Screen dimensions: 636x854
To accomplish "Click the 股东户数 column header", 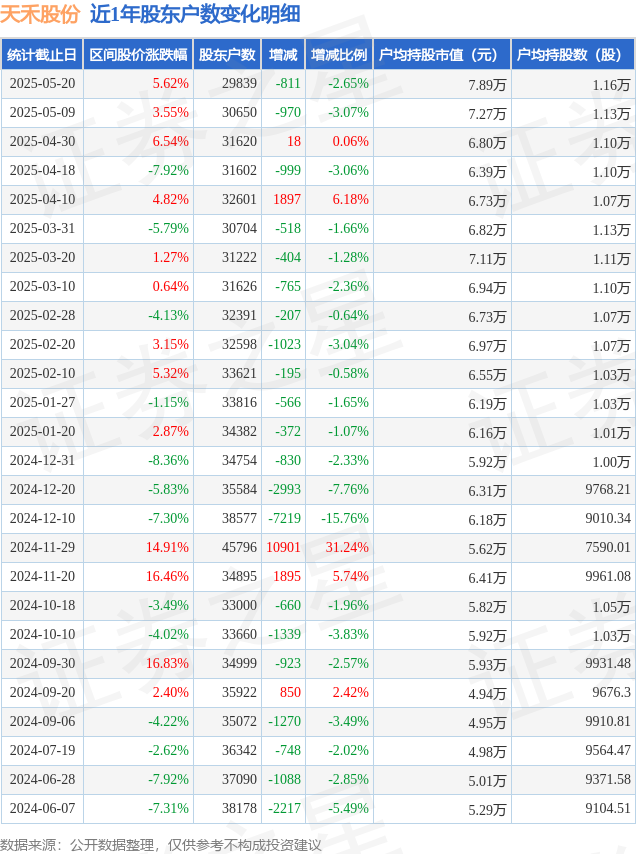I will [x=227, y=54].
